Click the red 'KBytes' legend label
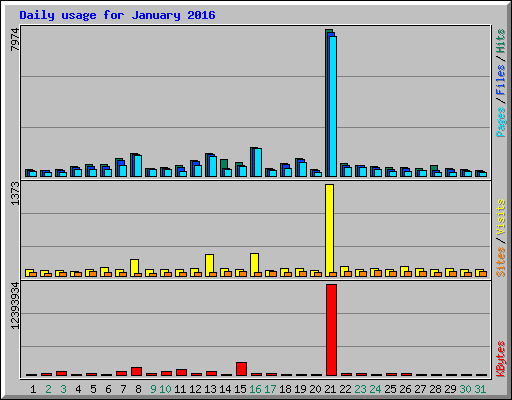This screenshot has width=512, height=400. pos(501,359)
